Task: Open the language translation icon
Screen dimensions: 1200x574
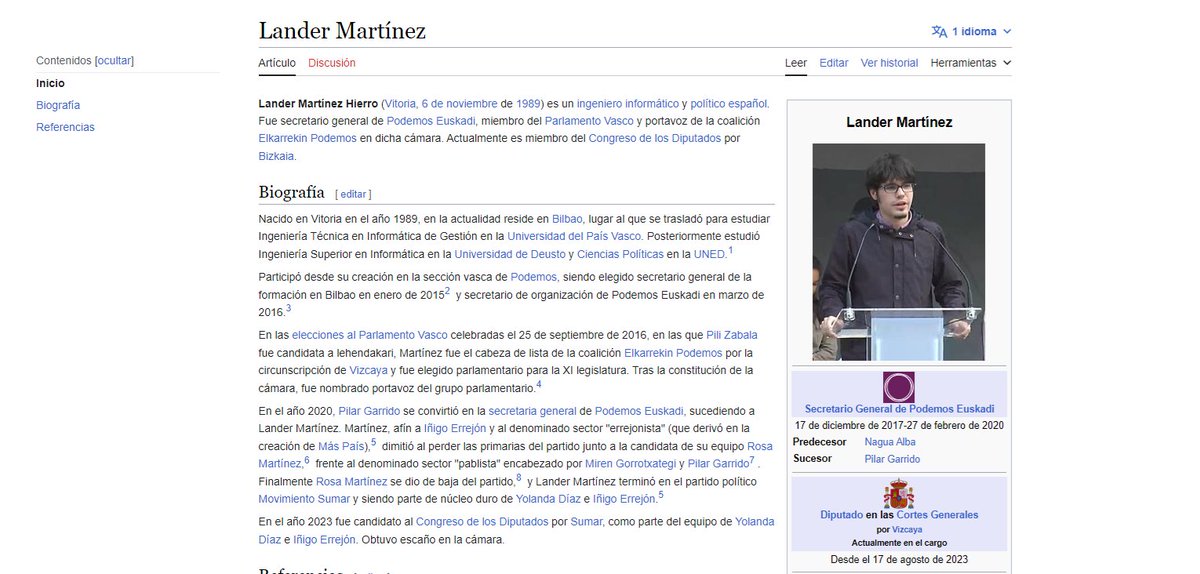Action: (x=939, y=31)
